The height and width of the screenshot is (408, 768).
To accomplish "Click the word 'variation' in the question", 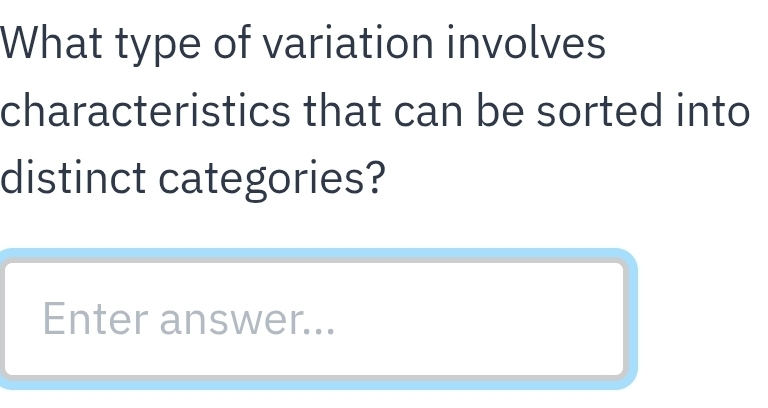I will 348,44.
